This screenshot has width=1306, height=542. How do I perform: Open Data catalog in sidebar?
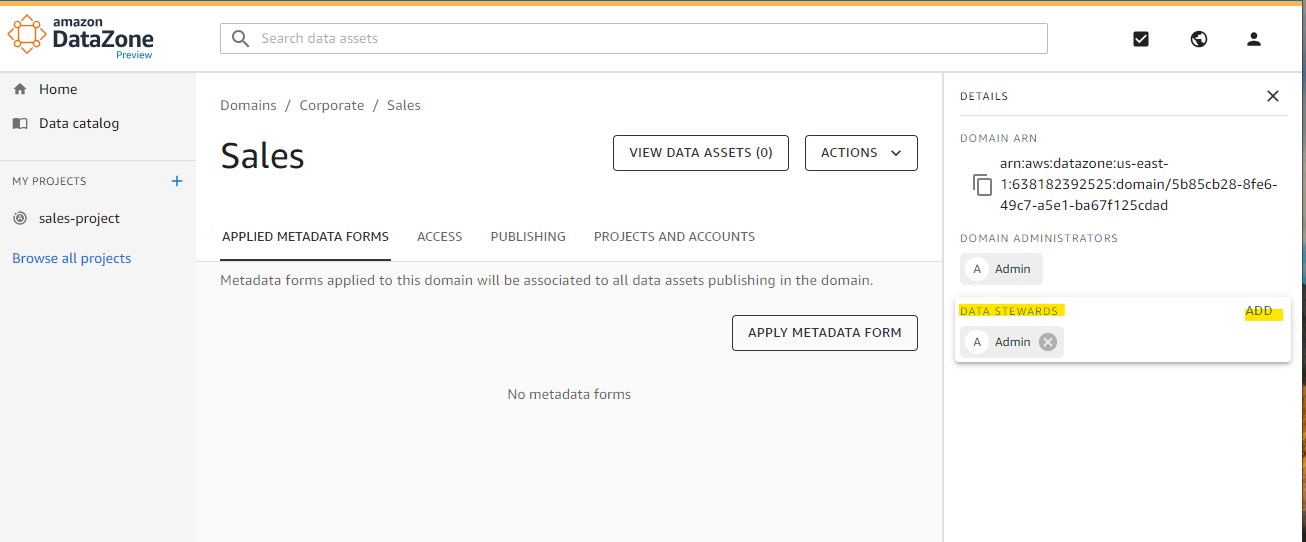[x=79, y=124]
